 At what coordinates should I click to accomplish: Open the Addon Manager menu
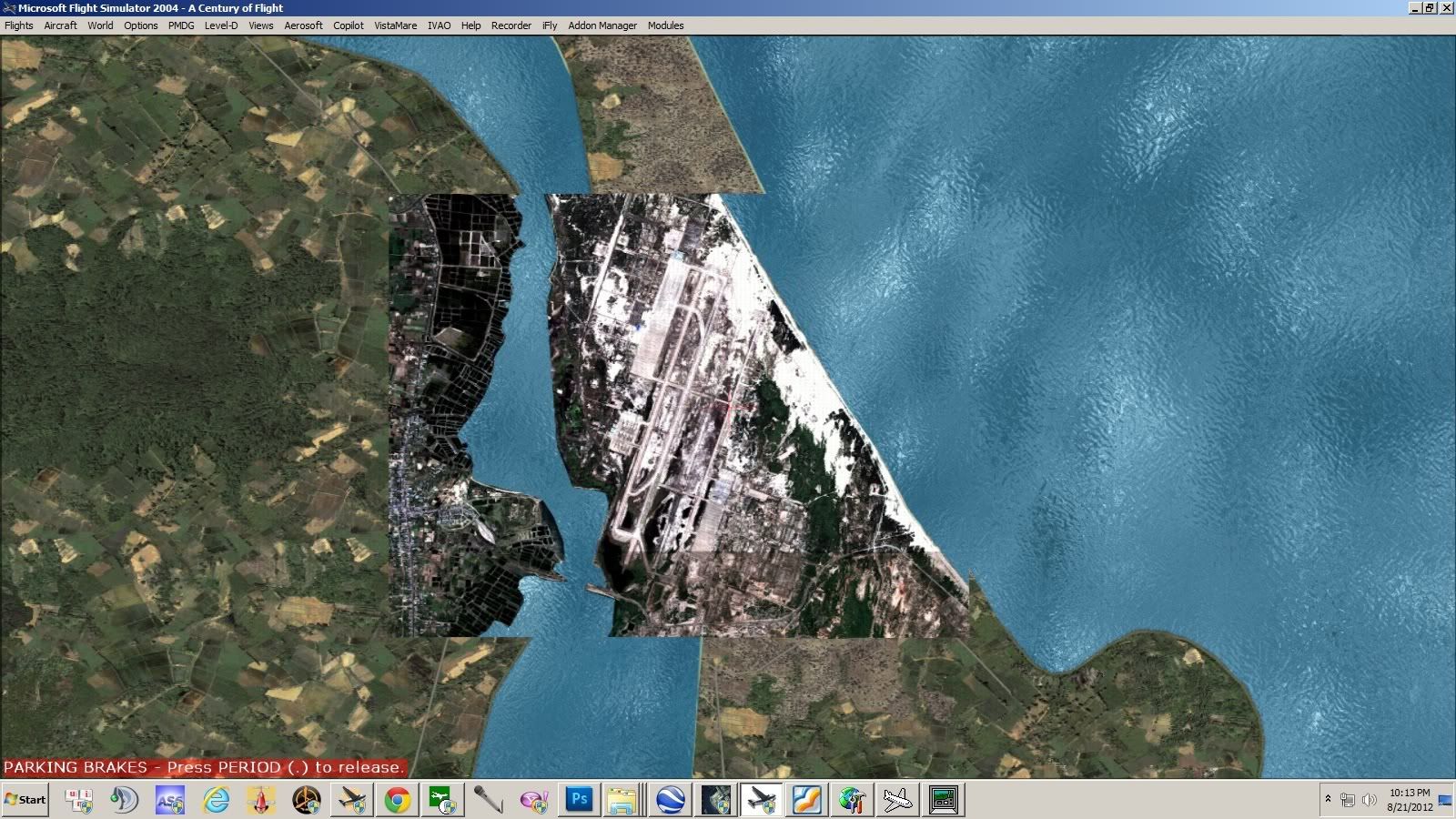pyautogui.click(x=602, y=25)
